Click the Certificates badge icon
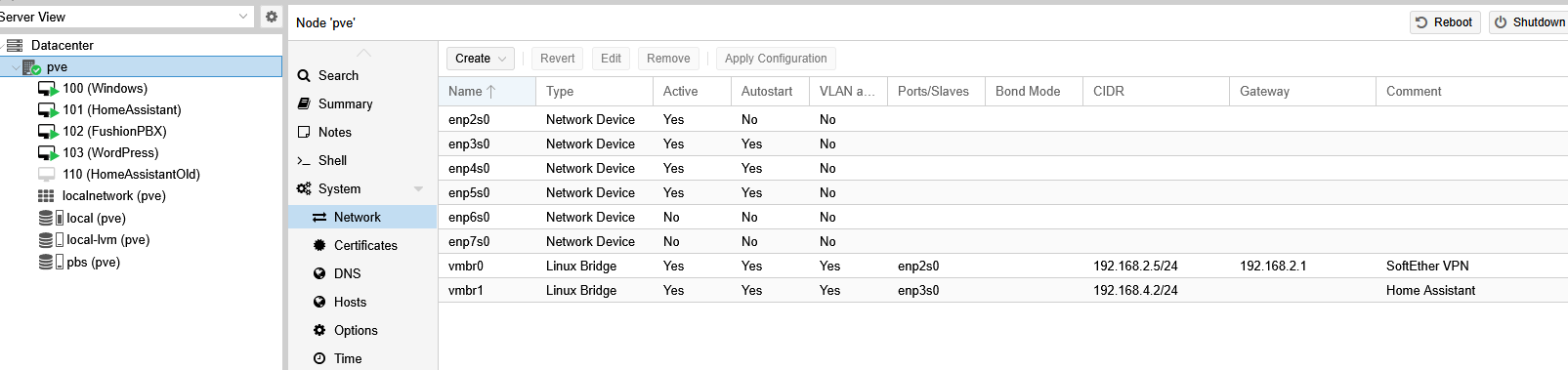 pos(319,245)
